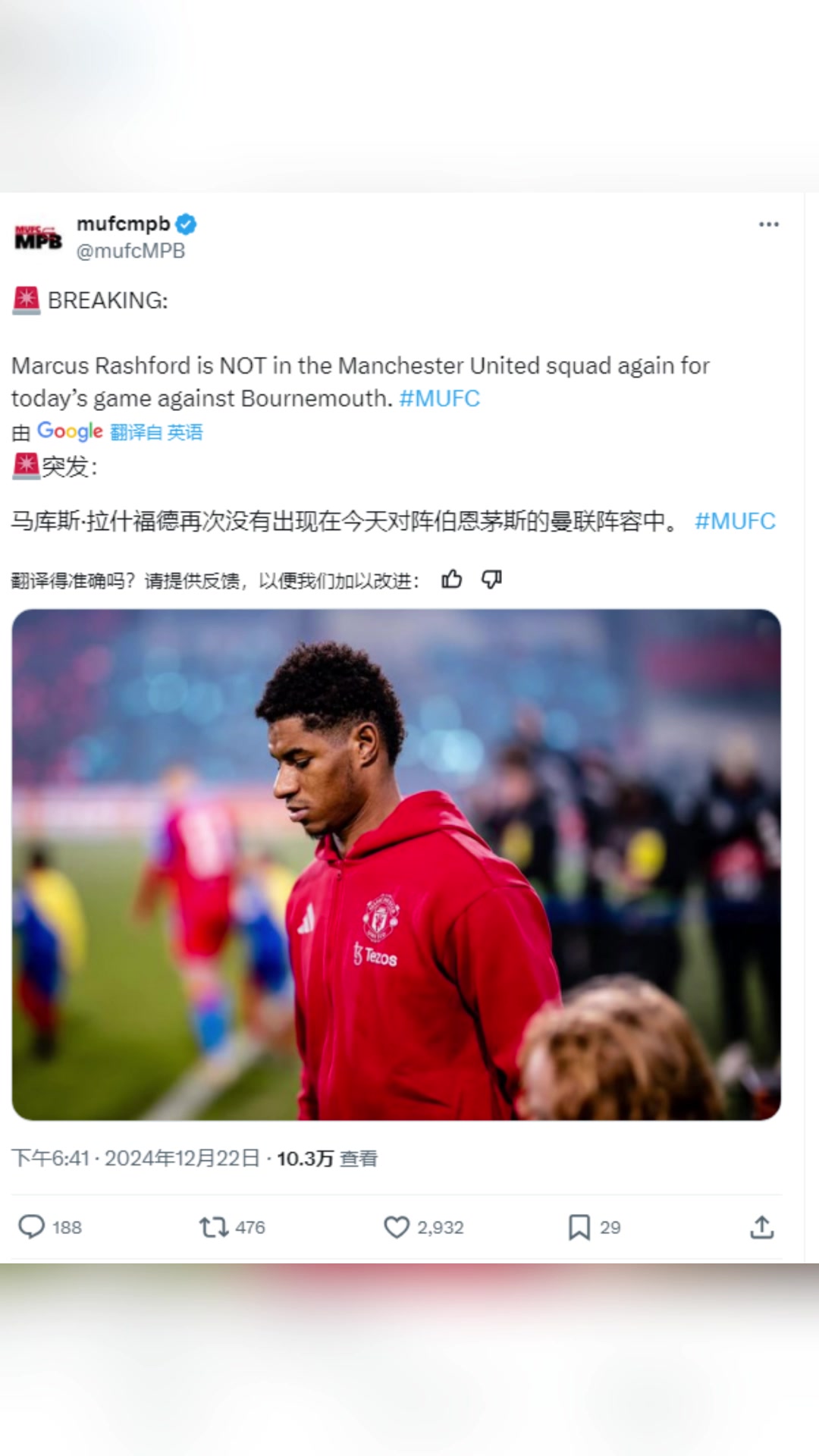Open the Rashford photo in the tweet
This screenshot has height=1456, width=819.
(x=396, y=864)
